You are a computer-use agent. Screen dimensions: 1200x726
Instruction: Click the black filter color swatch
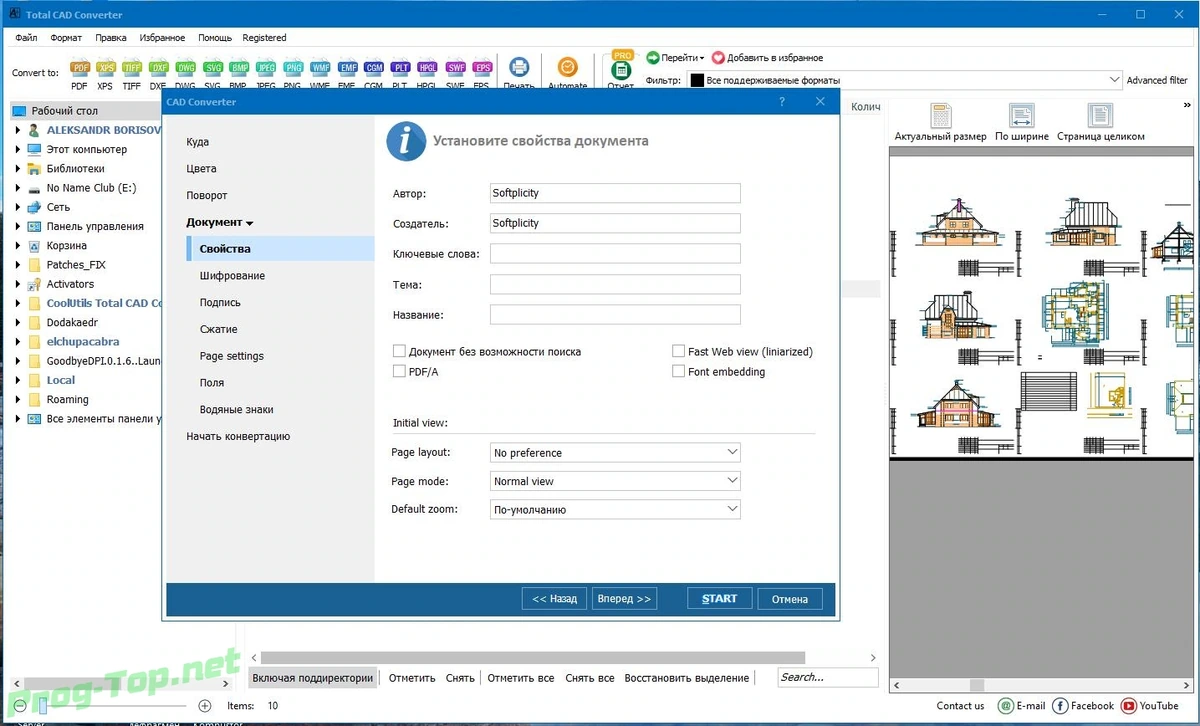697,80
